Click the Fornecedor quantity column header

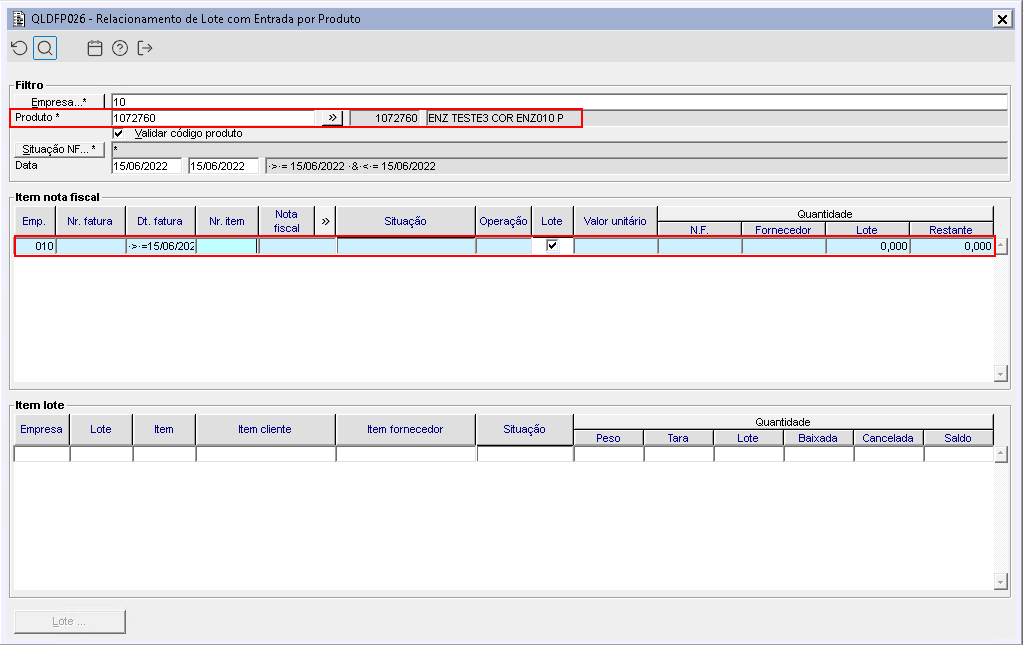[x=783, y=230]
